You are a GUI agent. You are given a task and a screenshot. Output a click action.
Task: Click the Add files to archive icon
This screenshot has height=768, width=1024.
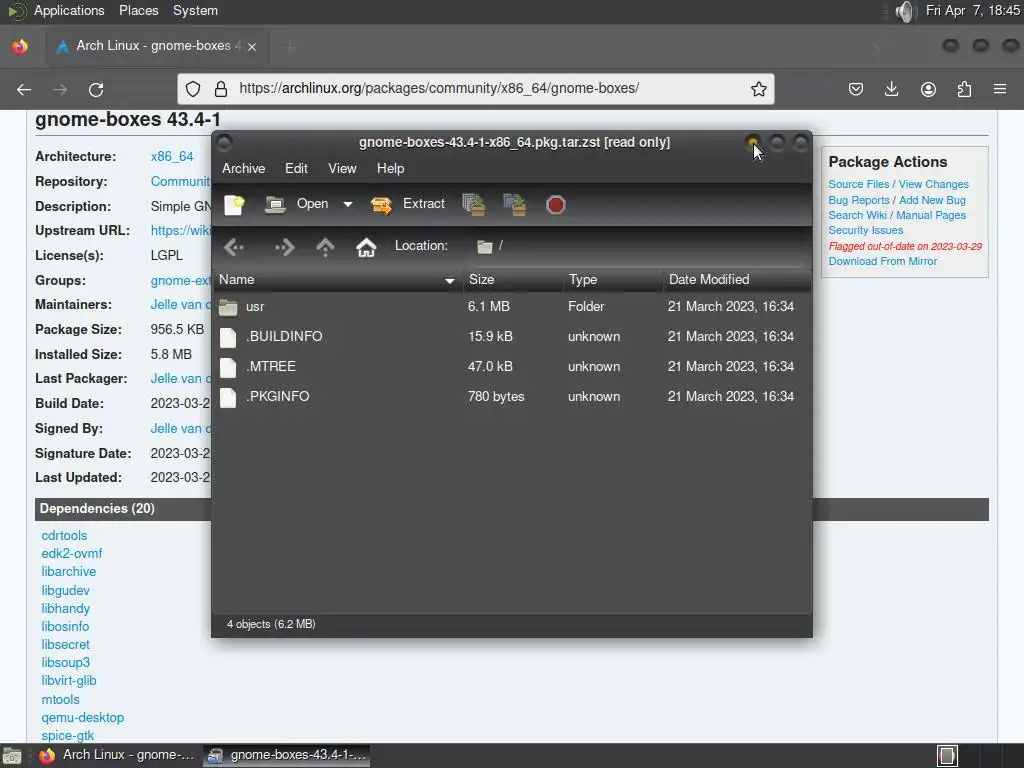473,204
